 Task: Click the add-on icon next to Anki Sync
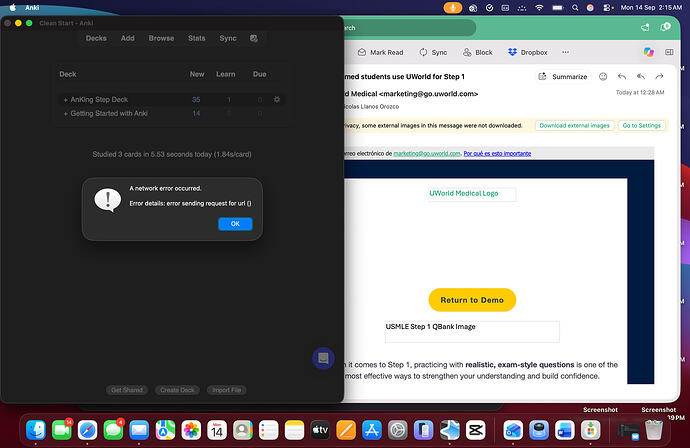pos(253,38)
